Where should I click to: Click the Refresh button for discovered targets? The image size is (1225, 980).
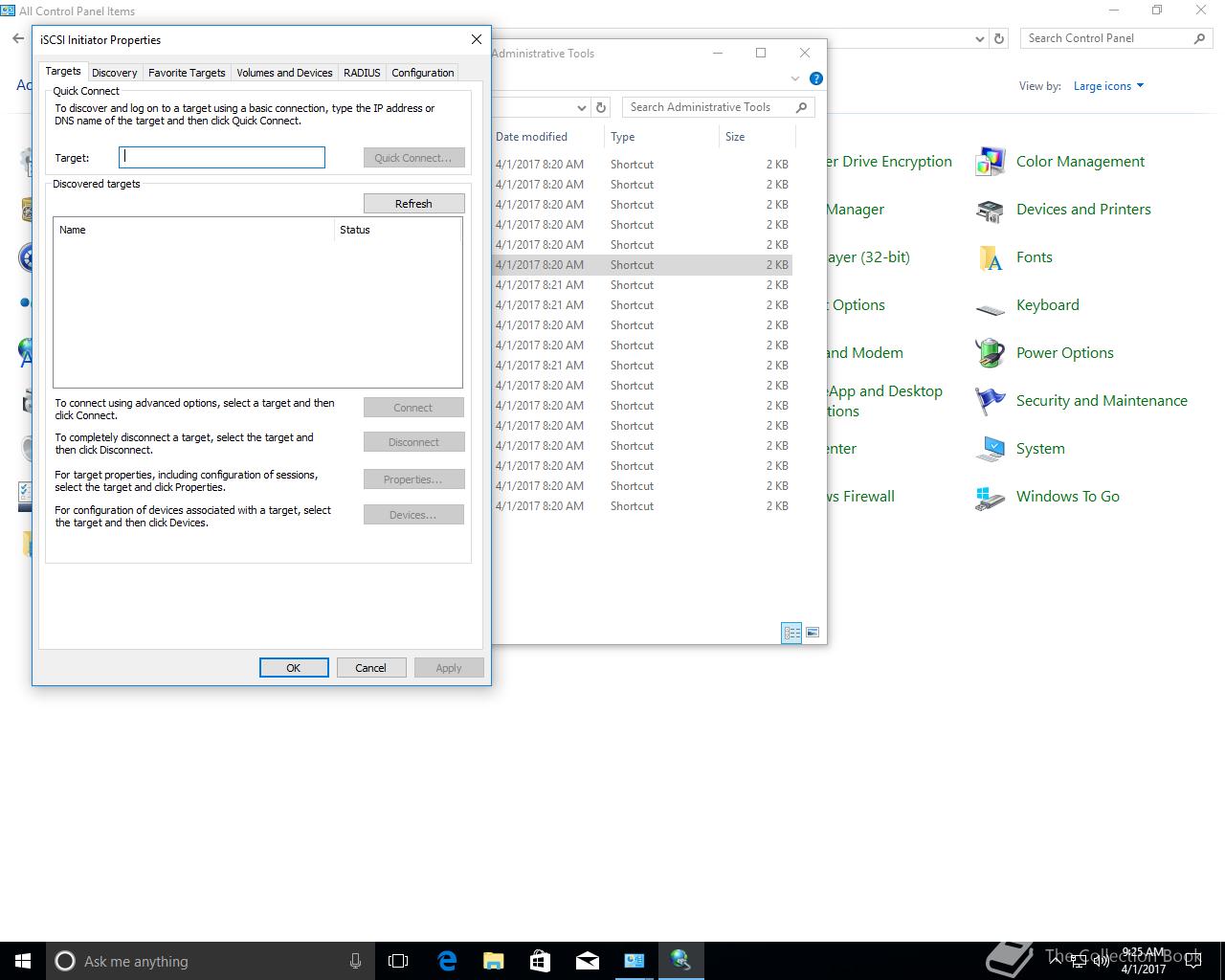(x=413, y=204)
